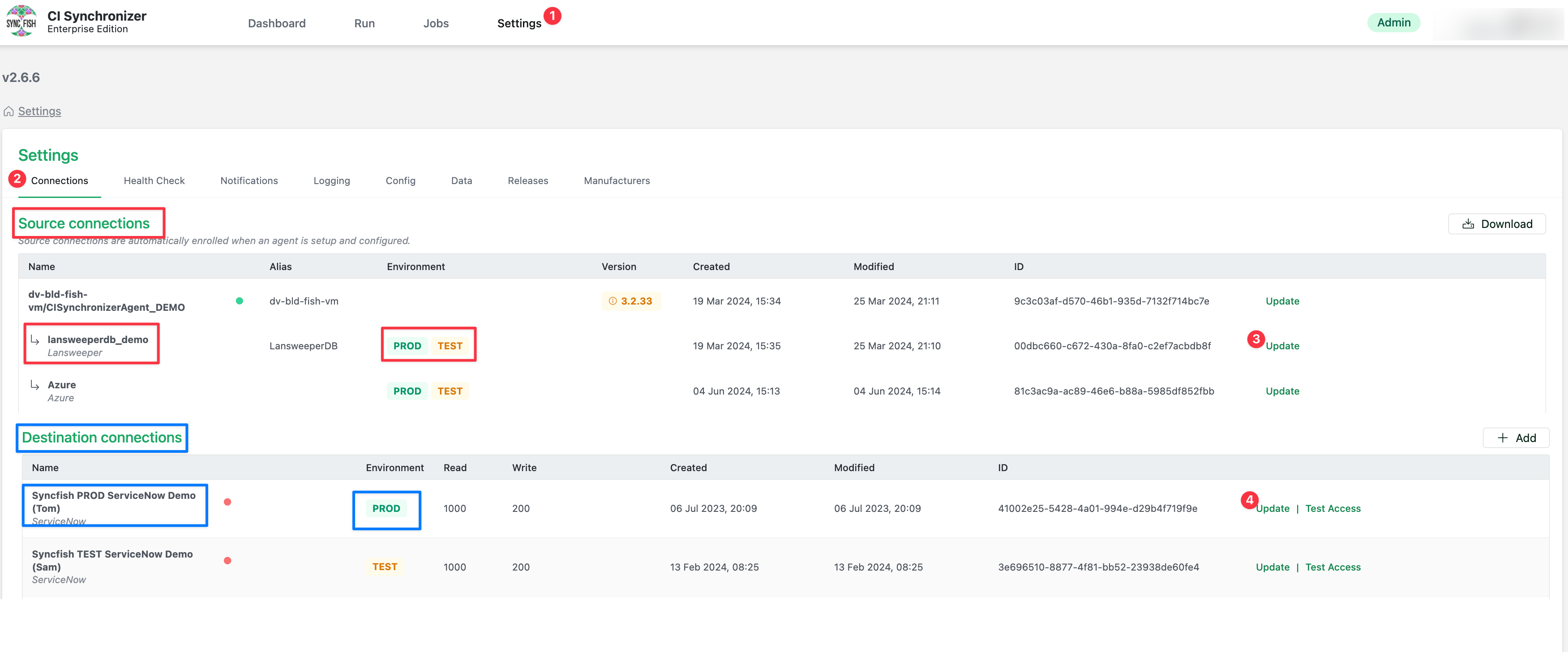This screenshot has height=661, width=1568.
Task: Click the Settings breadcrumb link
Action: [x=39, y=112]
